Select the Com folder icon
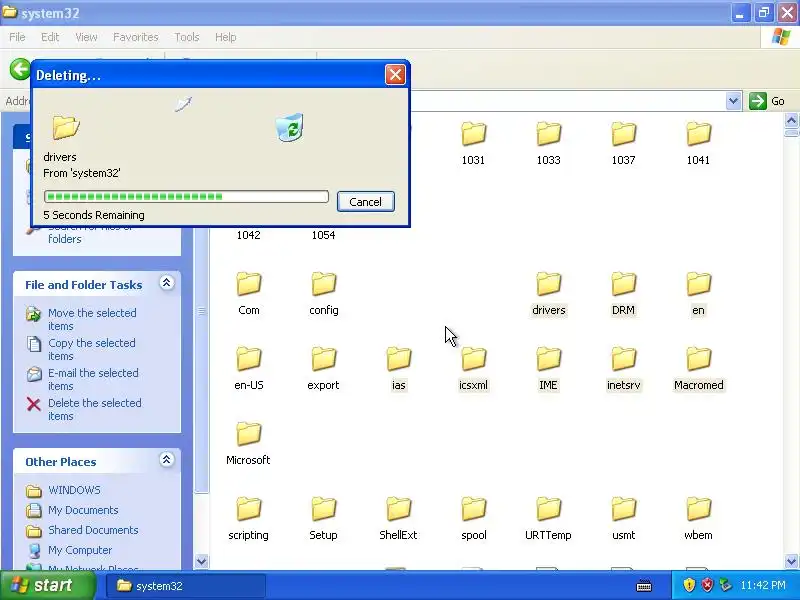Image resolution: width=800 pixels, height=600 pixels. [248, 284]
